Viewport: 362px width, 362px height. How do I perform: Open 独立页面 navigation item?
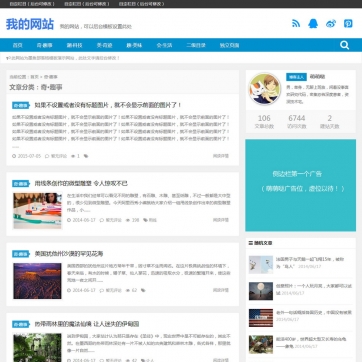[x=229, y=45]
